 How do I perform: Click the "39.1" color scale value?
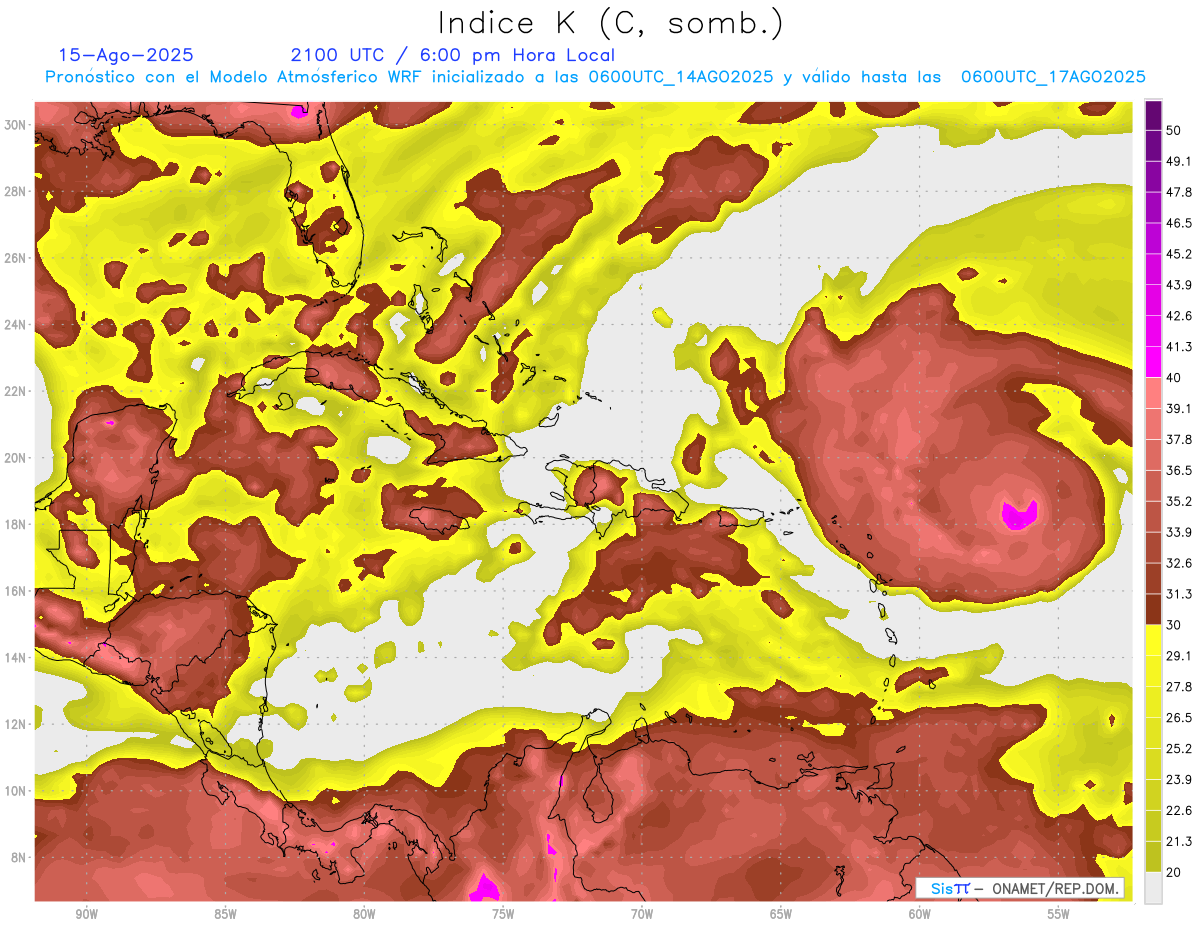click(x=1178, y=409)
